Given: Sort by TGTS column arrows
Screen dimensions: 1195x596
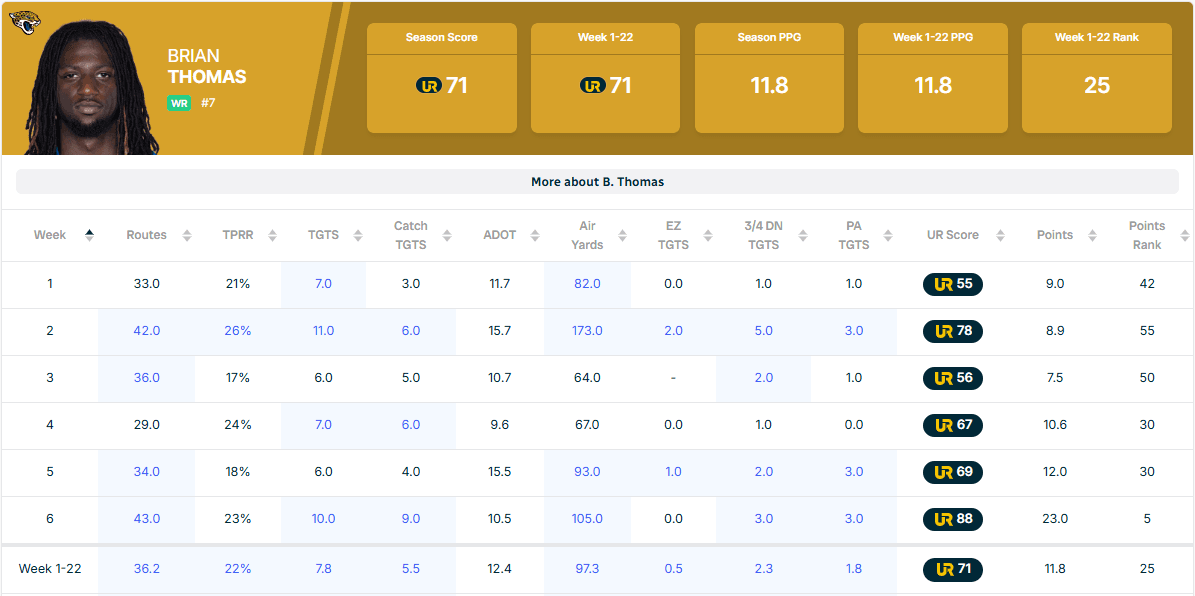Looking at the screenshot, I should coord(358,236).
